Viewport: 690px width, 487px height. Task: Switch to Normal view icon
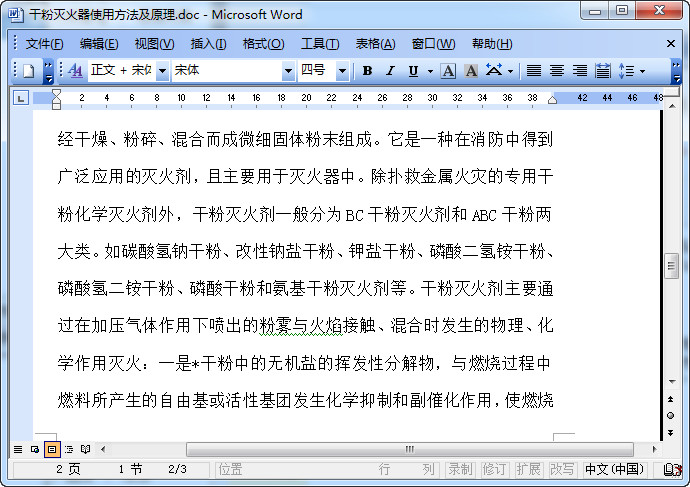point(18,449)
